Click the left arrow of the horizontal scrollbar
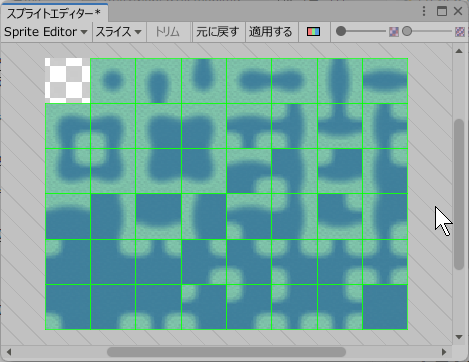Viewport: 469px width, 362px height. pyautogui.click(x=9, y=352)
